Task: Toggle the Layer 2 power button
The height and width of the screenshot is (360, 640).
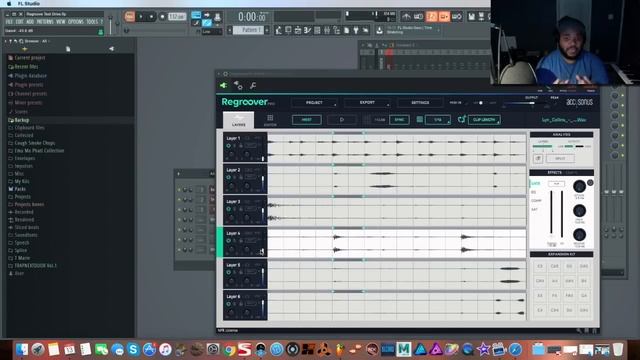Action: [229, 178]
